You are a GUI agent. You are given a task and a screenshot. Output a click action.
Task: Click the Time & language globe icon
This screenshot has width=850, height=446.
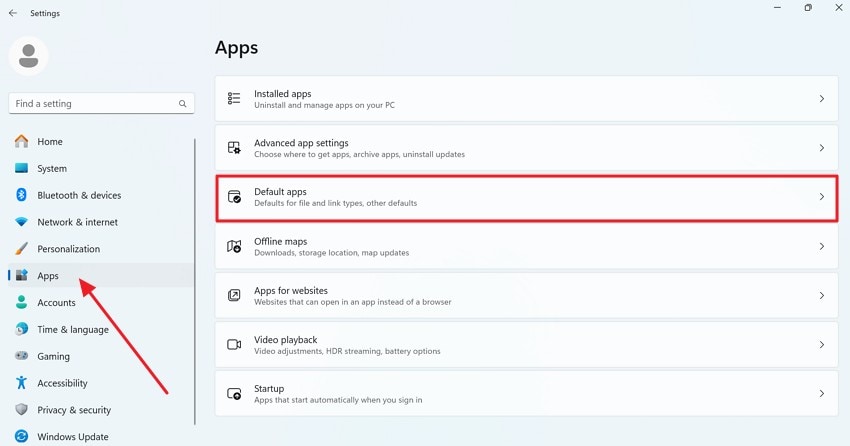pos(22,329)
